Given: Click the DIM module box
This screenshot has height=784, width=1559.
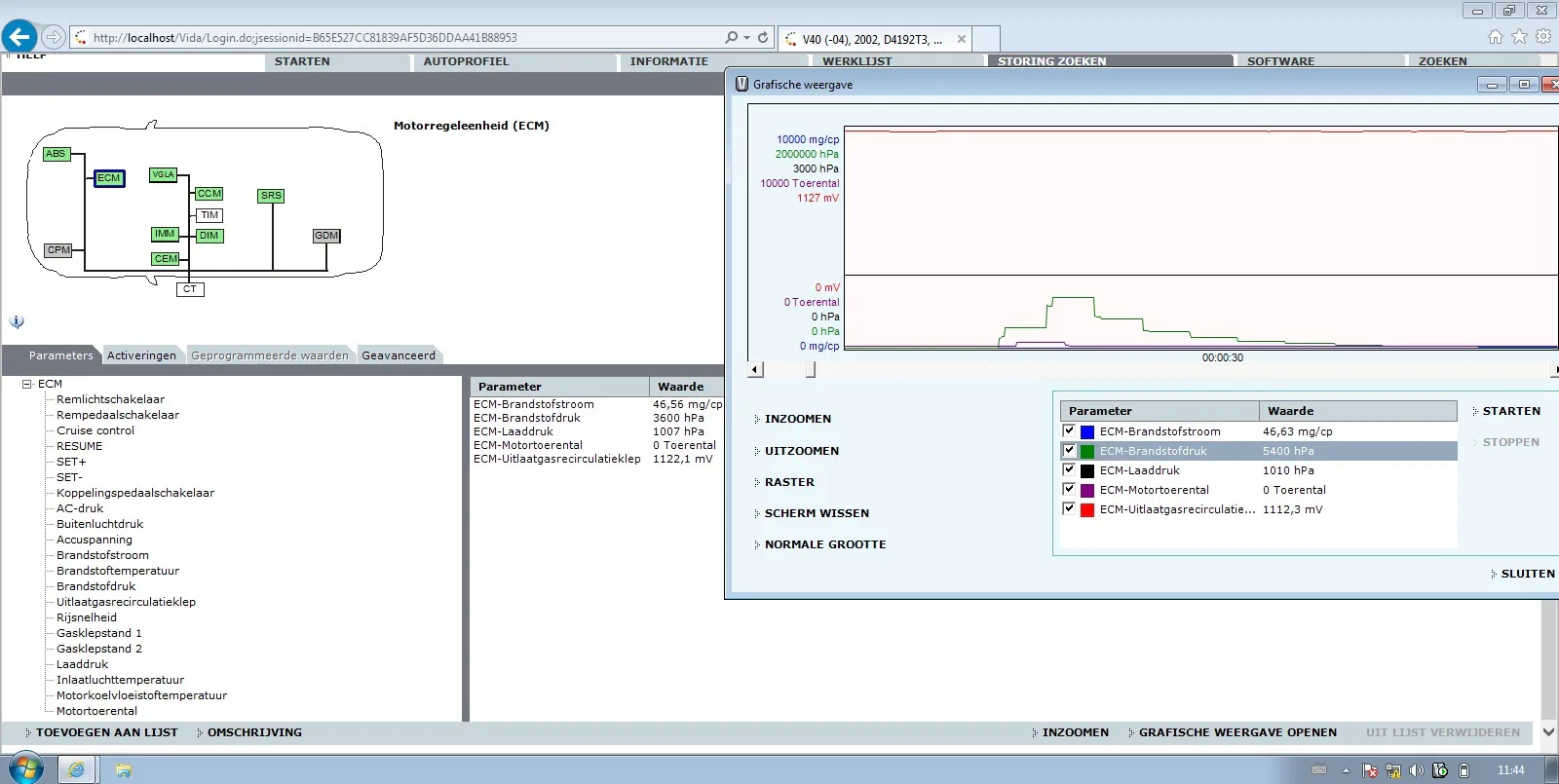Looking at the screenshot, I should coord(209,236).
